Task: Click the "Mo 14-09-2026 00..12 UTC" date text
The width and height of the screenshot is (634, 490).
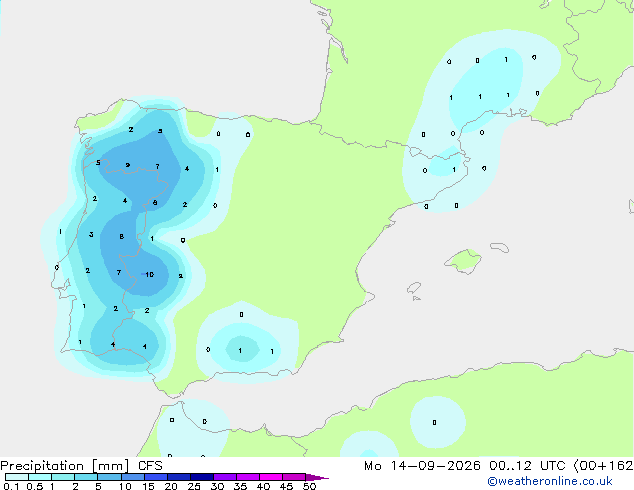Action: (465, 466)
